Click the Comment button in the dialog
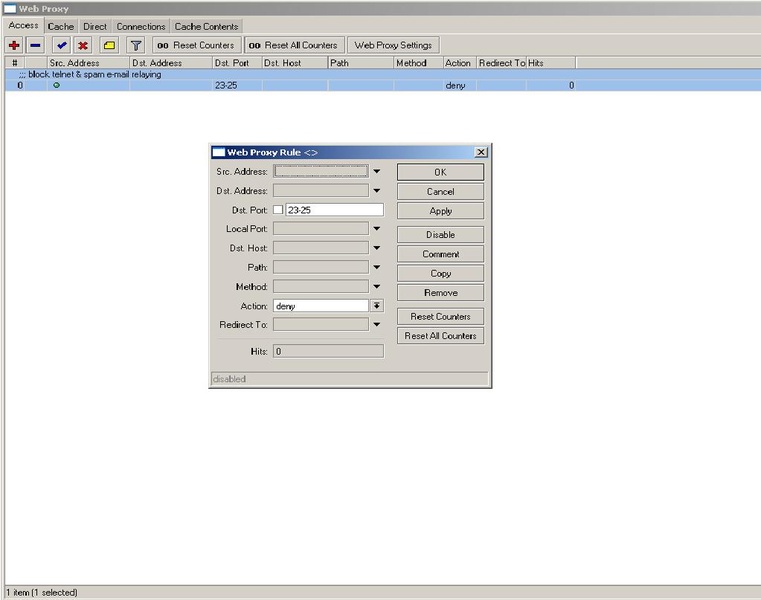The height and width of the screenshot is (600, 761). pyautogui.click(x=440, y=254)
